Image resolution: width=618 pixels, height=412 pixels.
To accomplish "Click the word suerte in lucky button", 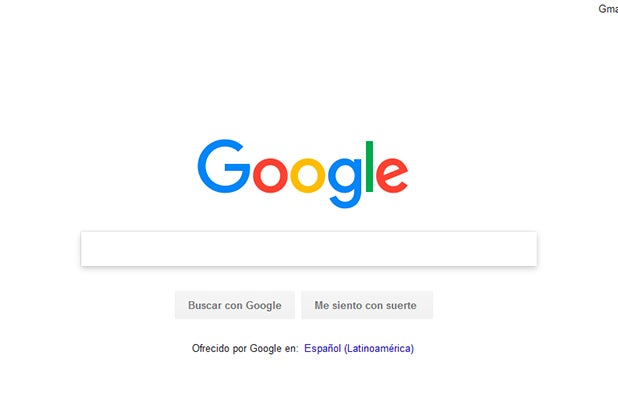I will [401, 306].
